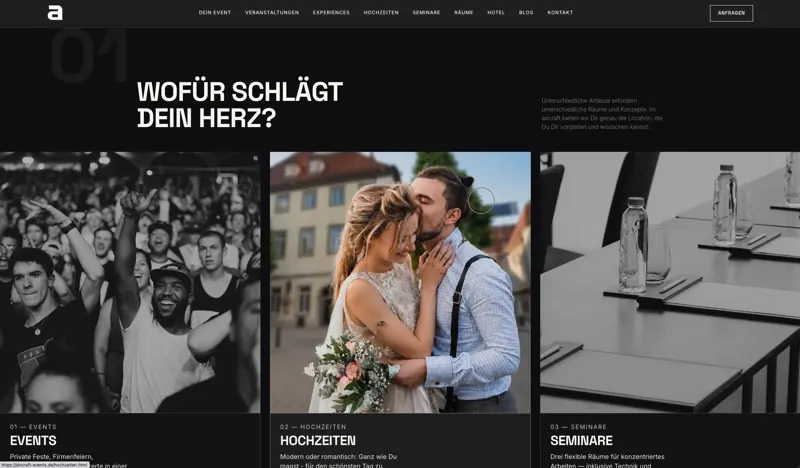Go to the Experiences page

(331, 13)
